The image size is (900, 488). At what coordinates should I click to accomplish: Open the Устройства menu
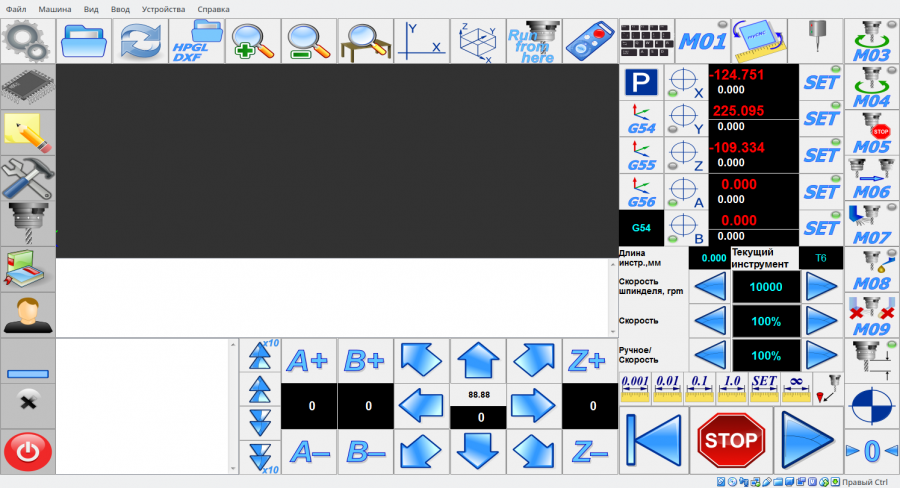[163, 8]
